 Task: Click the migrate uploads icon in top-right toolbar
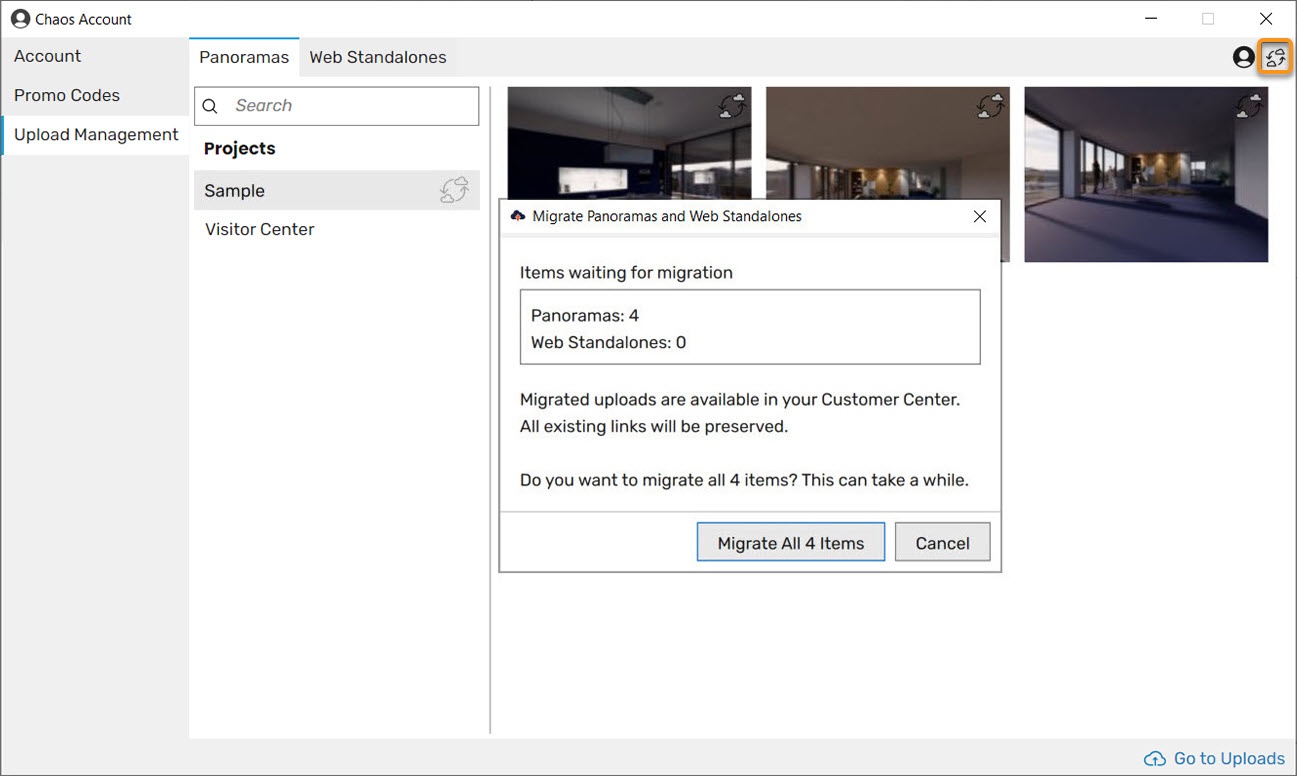coord(1275,58)
